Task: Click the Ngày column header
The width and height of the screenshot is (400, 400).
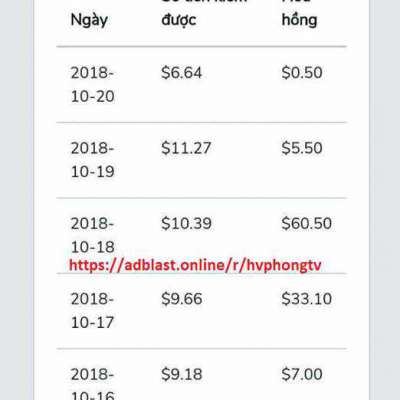Action: click(89, 21)
